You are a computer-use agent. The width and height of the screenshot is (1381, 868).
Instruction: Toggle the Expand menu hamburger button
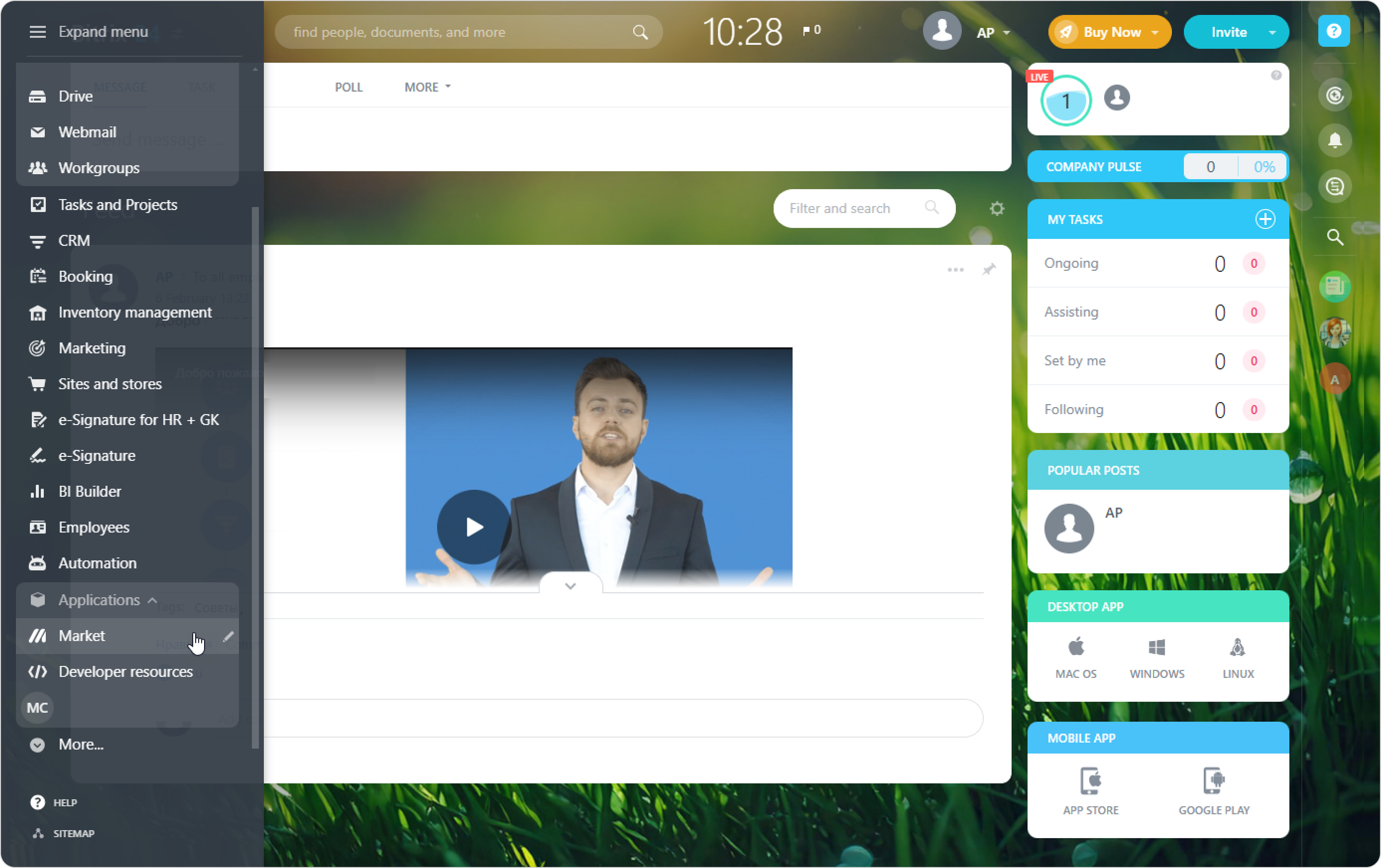point(38,32)
